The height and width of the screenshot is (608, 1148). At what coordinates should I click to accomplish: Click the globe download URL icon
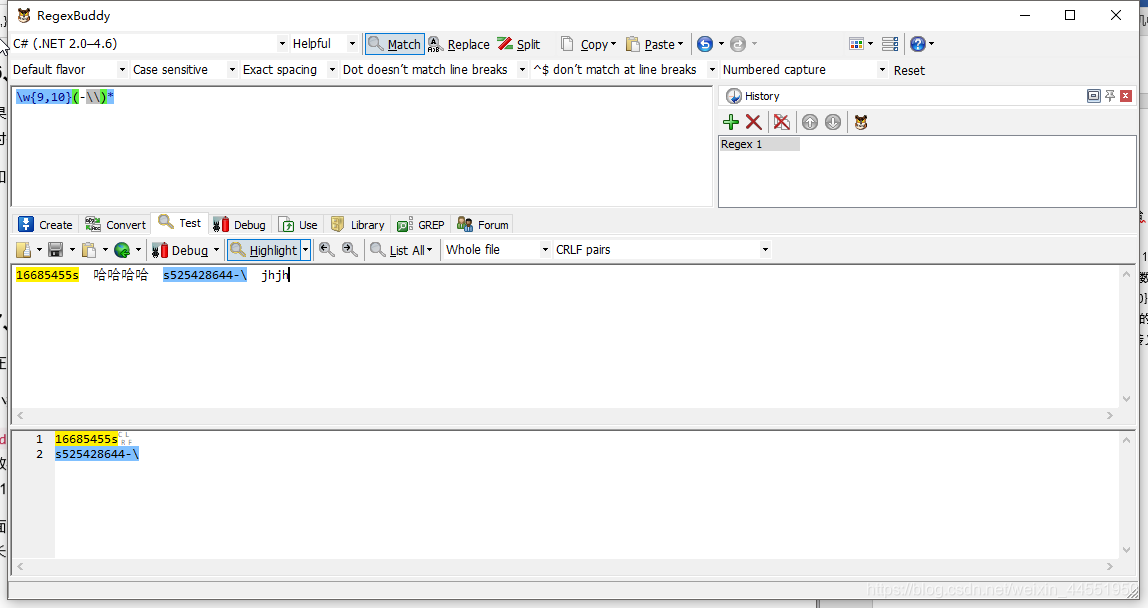click(x=122, y=250)
